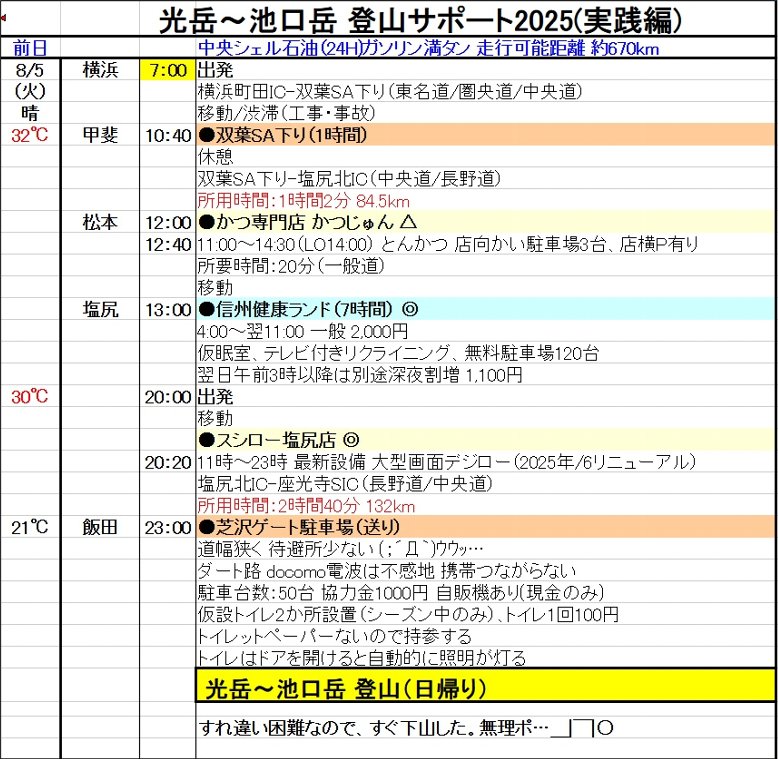Select the yellow 光岳～池口岳 登山(日帰り) banner

486,685
